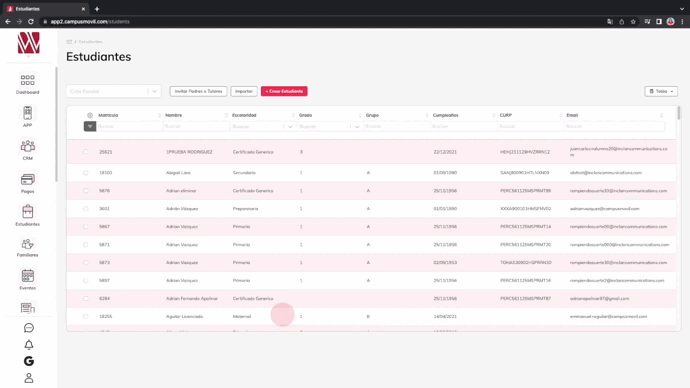Tick the checkbox for student 1PRUEBA RODRIGUEZ
Screen dimensions: 690x388
tap(85, 152)
